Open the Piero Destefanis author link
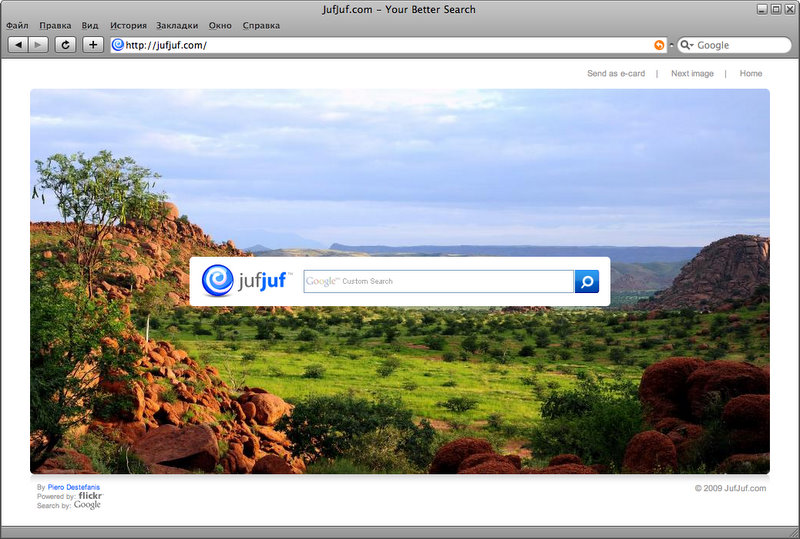Image resolution: width=800 pixels, height=539 pixels. [x=73, y=487]
